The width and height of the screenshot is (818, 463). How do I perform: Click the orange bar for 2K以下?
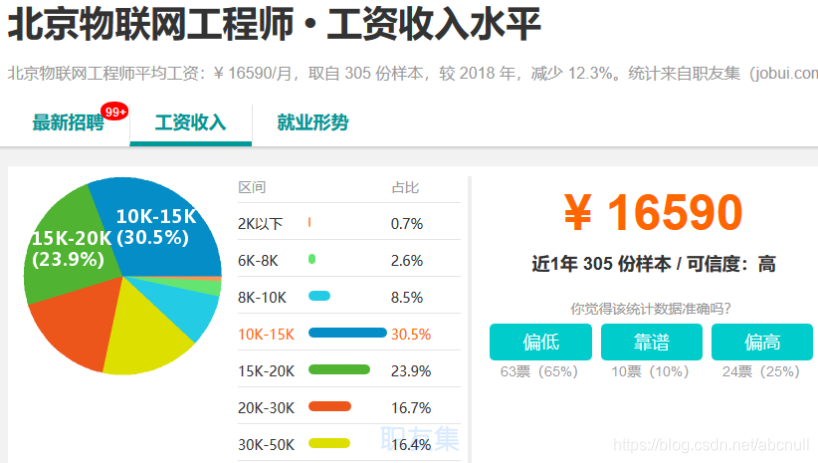click(x=309, y=223)
